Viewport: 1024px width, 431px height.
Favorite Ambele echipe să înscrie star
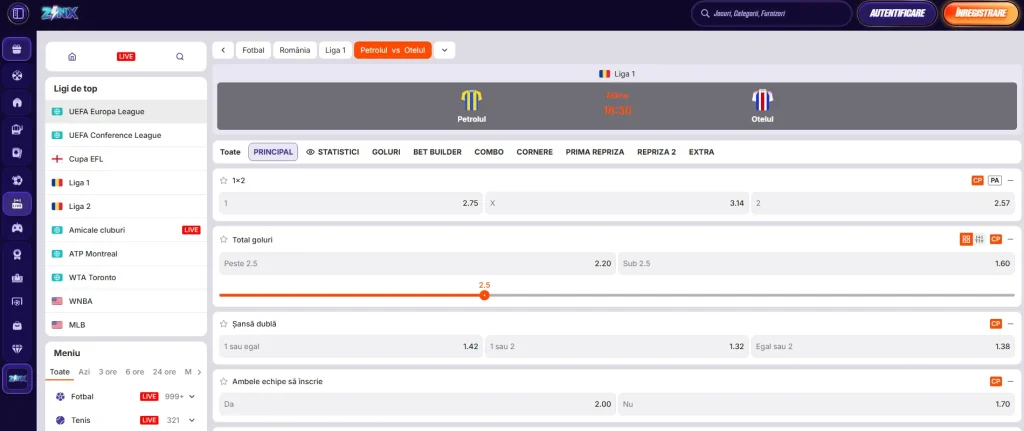[224, 381]
